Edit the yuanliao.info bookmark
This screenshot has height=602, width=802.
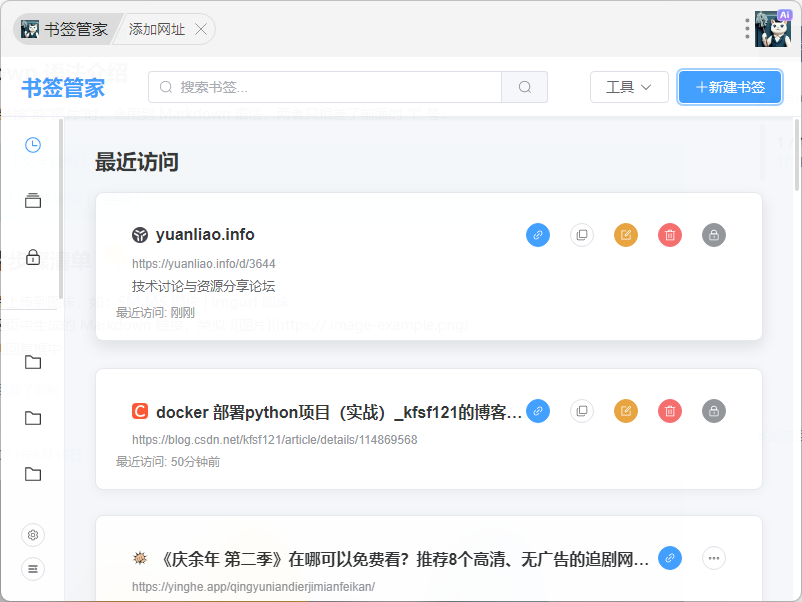[x=626, y=235]
